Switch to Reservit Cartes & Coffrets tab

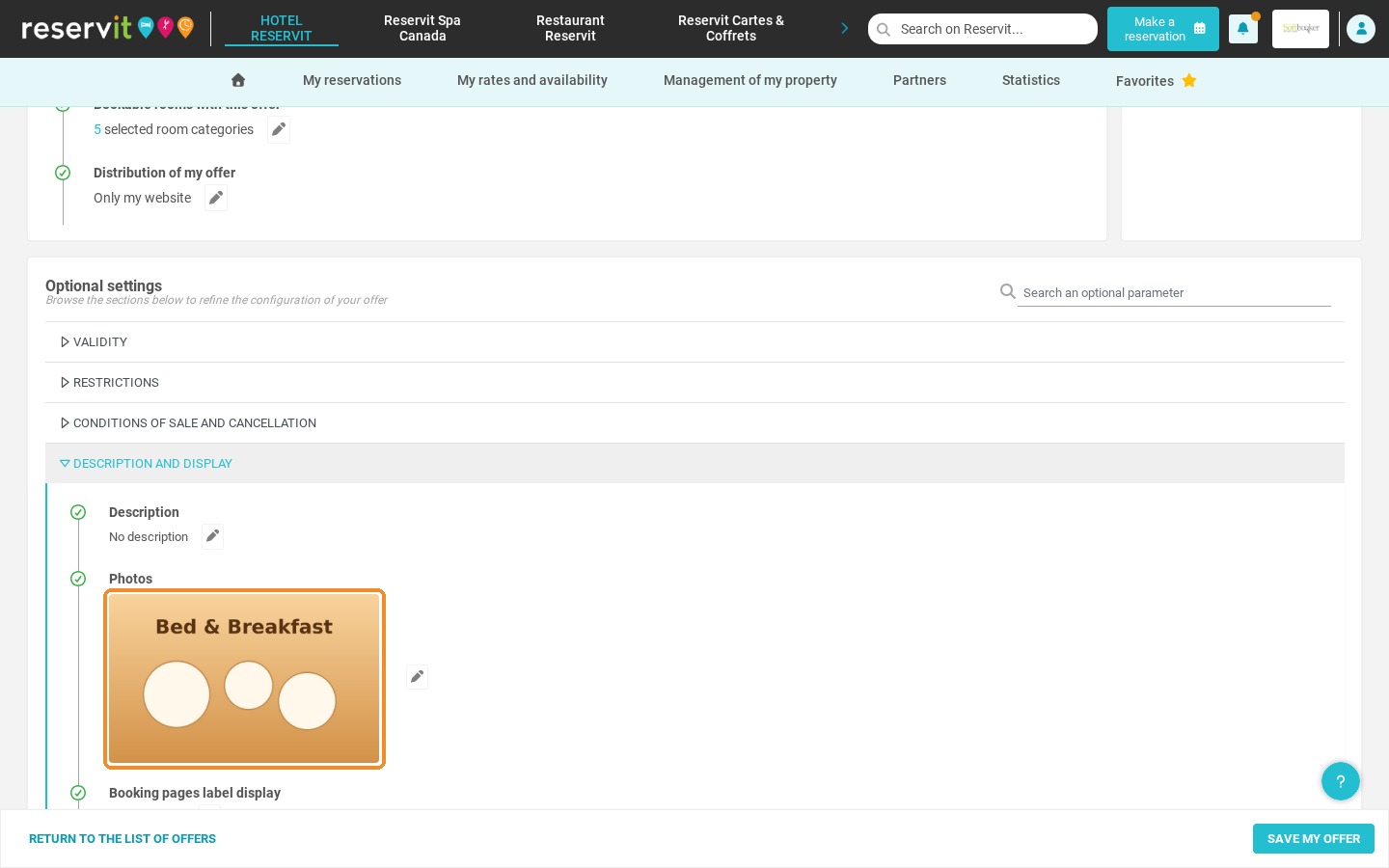(731, 28)
